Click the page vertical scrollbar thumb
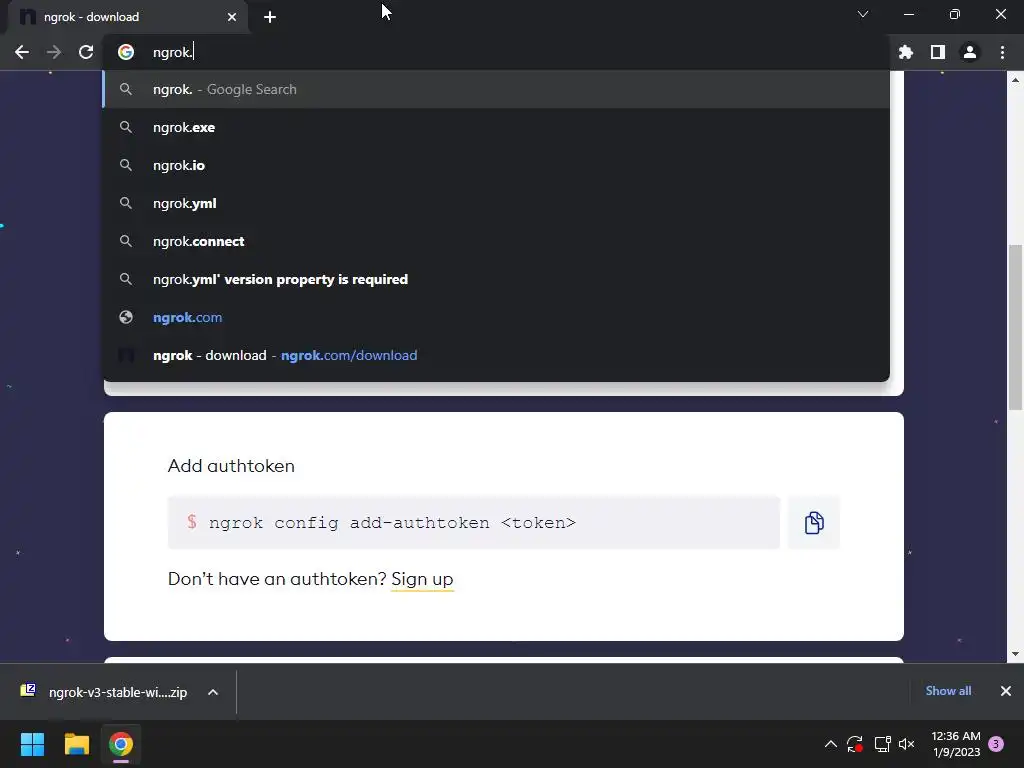The height and width of the screenshot is (768, 1024). pyautogui.click(x=1015, y=327)
